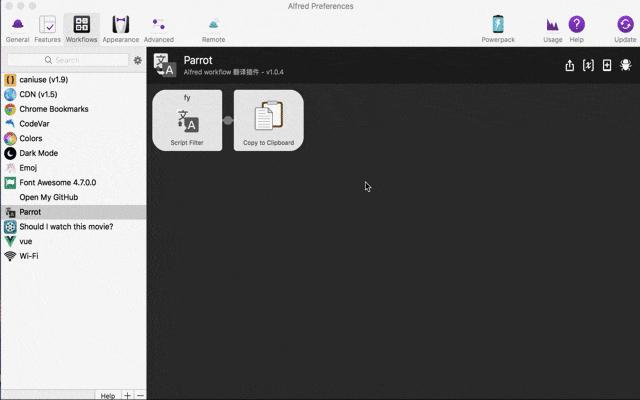Click the workflow description v1.0.4 text
Image resolution: width=640 pixels, height=400 pixels.
pos(233,72)
